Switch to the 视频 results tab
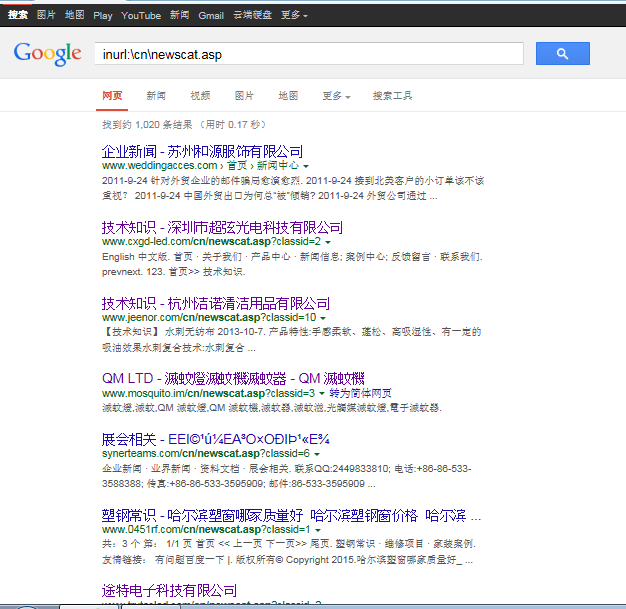 [200, 96]
